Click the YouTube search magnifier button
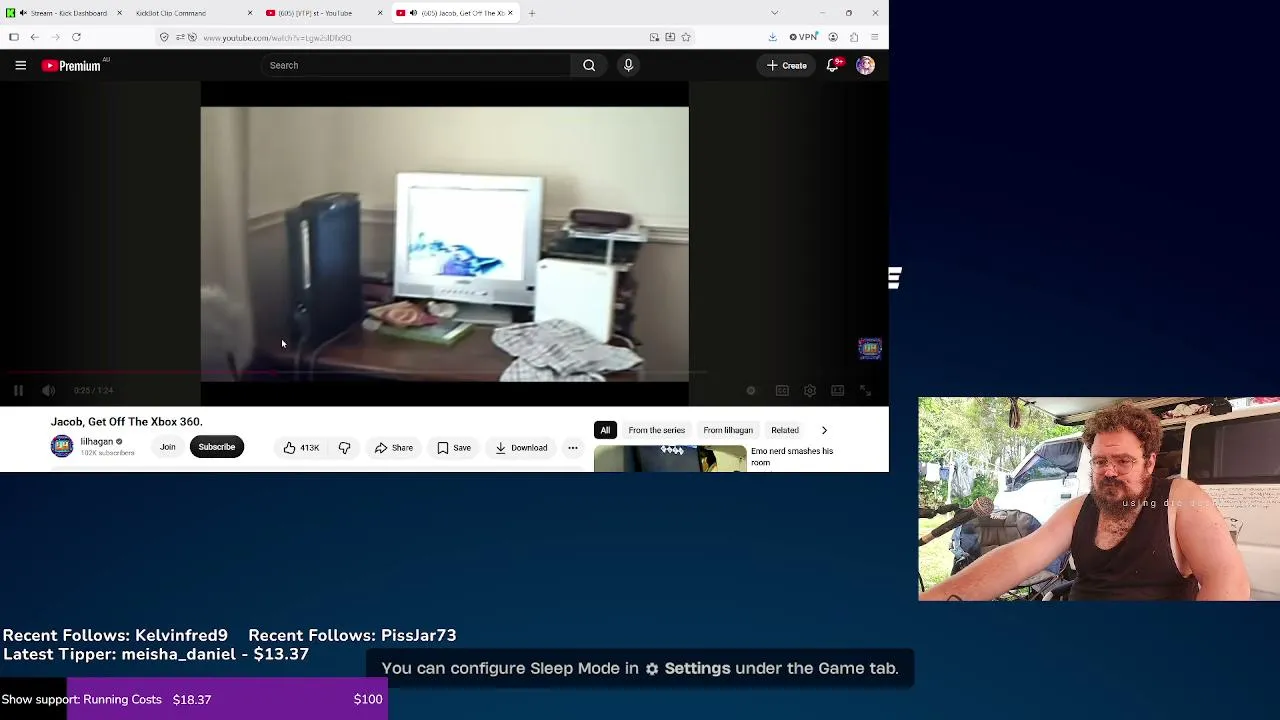The height and width of the screenshot is (720, 1280). 589,65
